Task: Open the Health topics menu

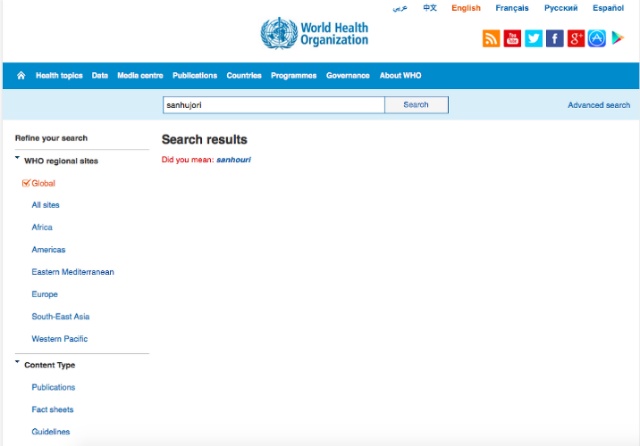Action: click(59, 76)
